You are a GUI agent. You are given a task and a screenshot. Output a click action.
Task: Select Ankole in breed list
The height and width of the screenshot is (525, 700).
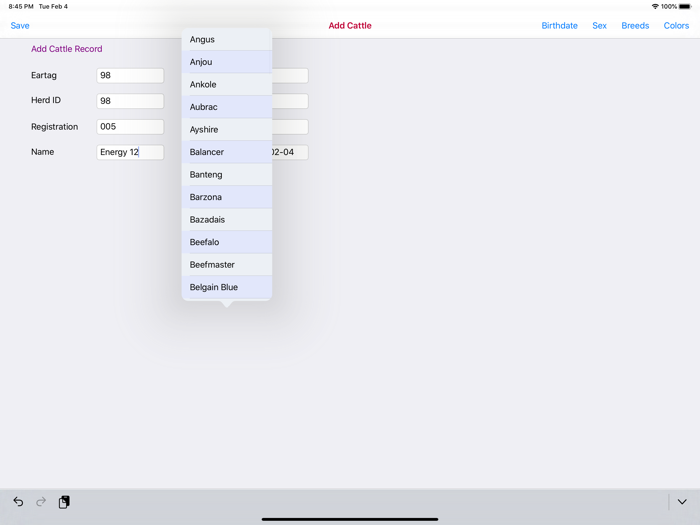click(x=227, y=84)
